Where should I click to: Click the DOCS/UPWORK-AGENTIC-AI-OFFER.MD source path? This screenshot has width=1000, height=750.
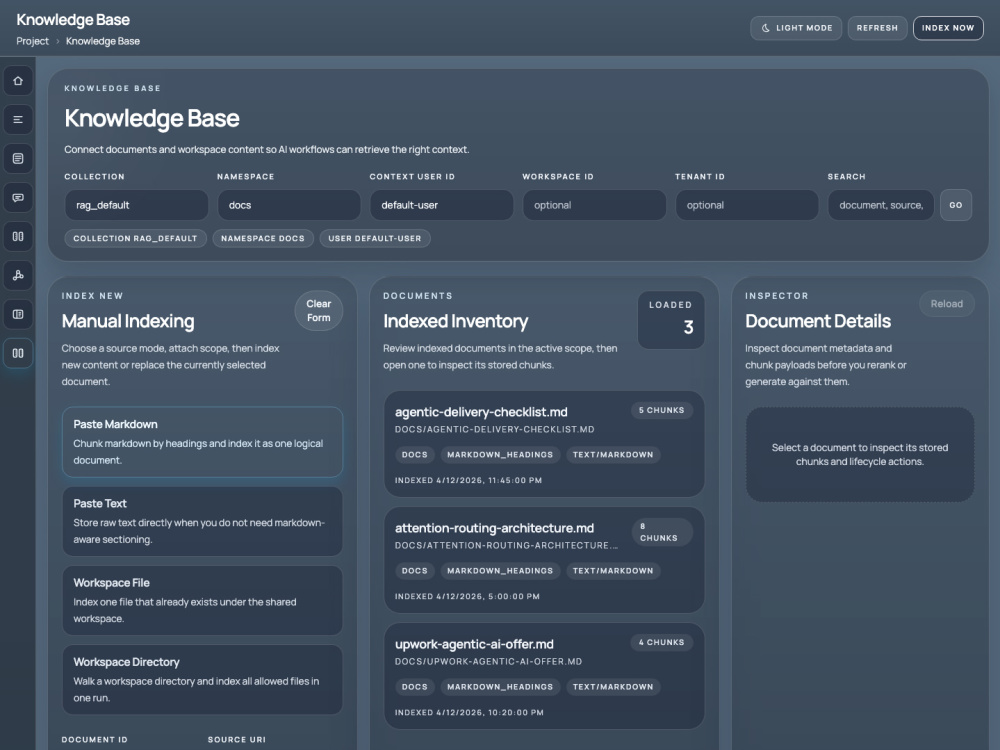coord(488,661)
